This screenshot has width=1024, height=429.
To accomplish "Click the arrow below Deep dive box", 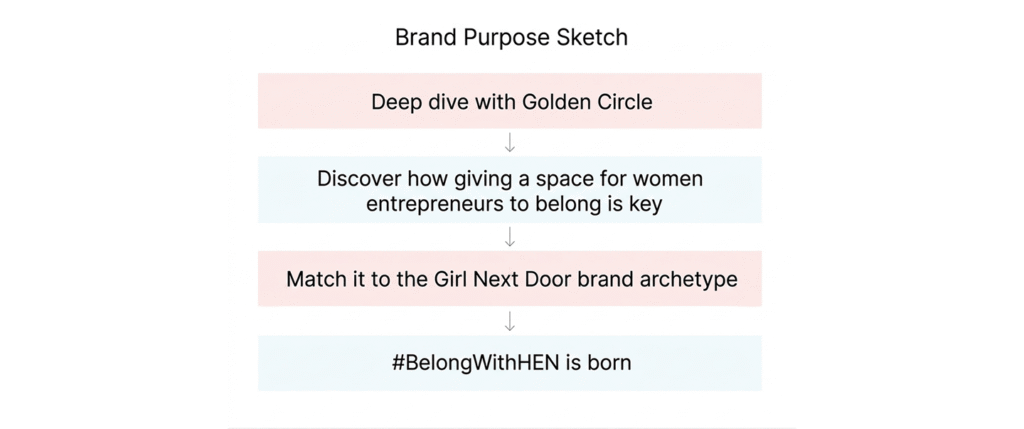I will [510, 142].
